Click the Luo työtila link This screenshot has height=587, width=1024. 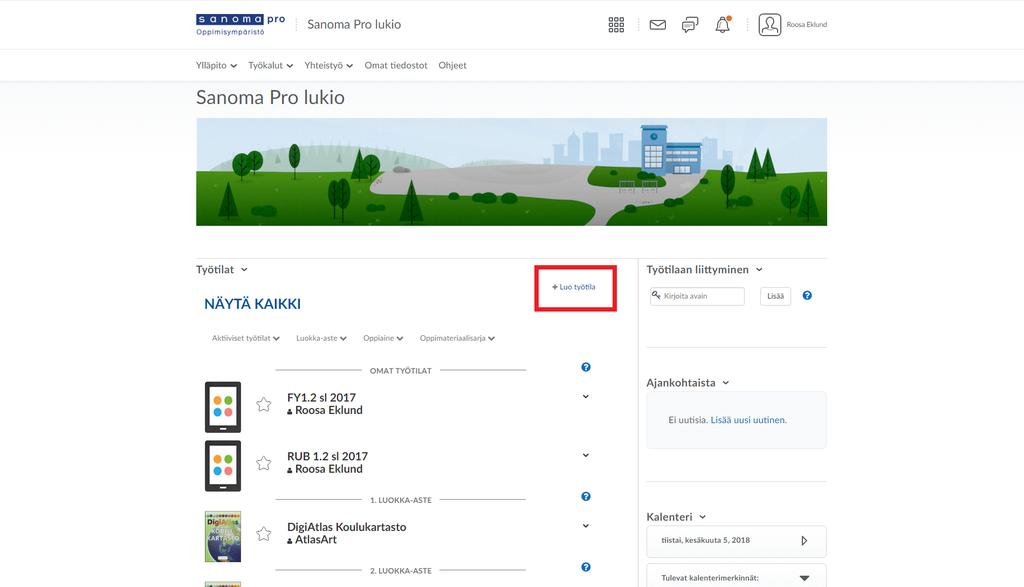coord(574,287)
